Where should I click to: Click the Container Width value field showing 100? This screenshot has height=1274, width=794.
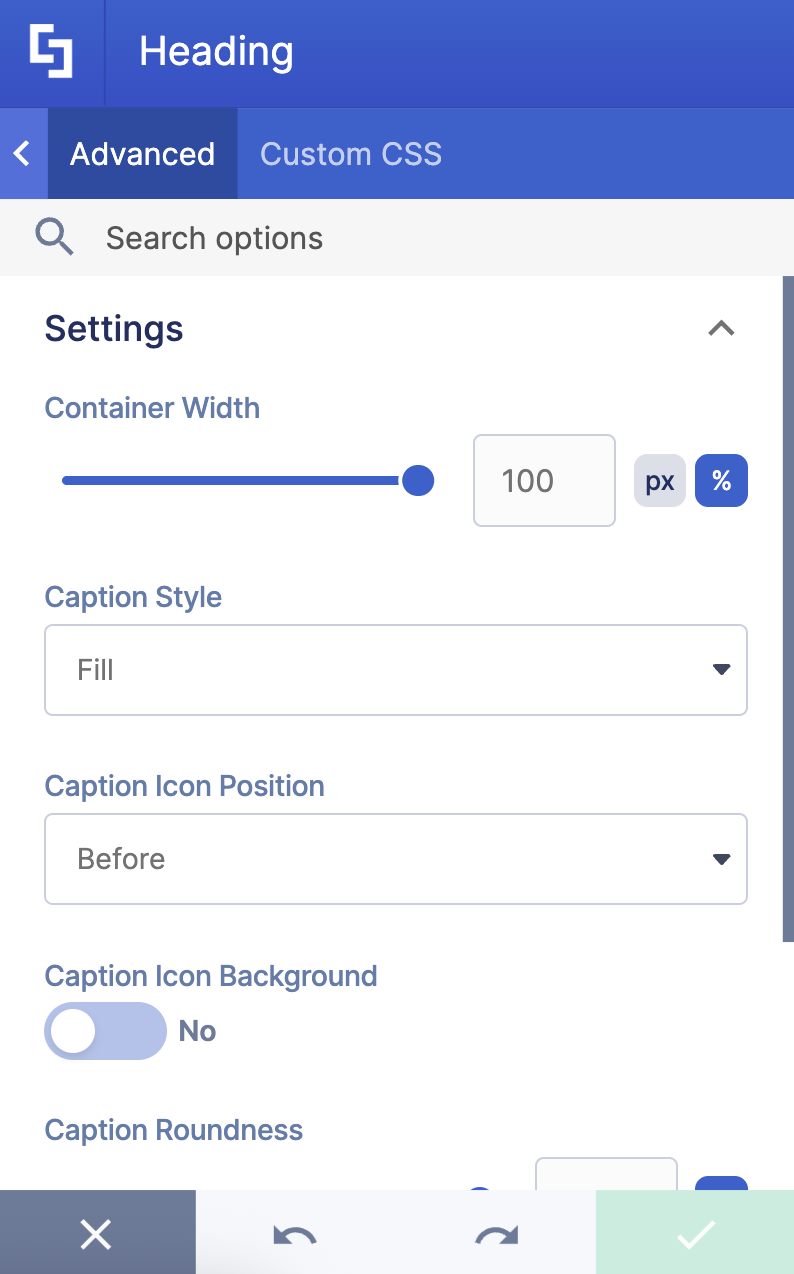(x=544, y=480)
